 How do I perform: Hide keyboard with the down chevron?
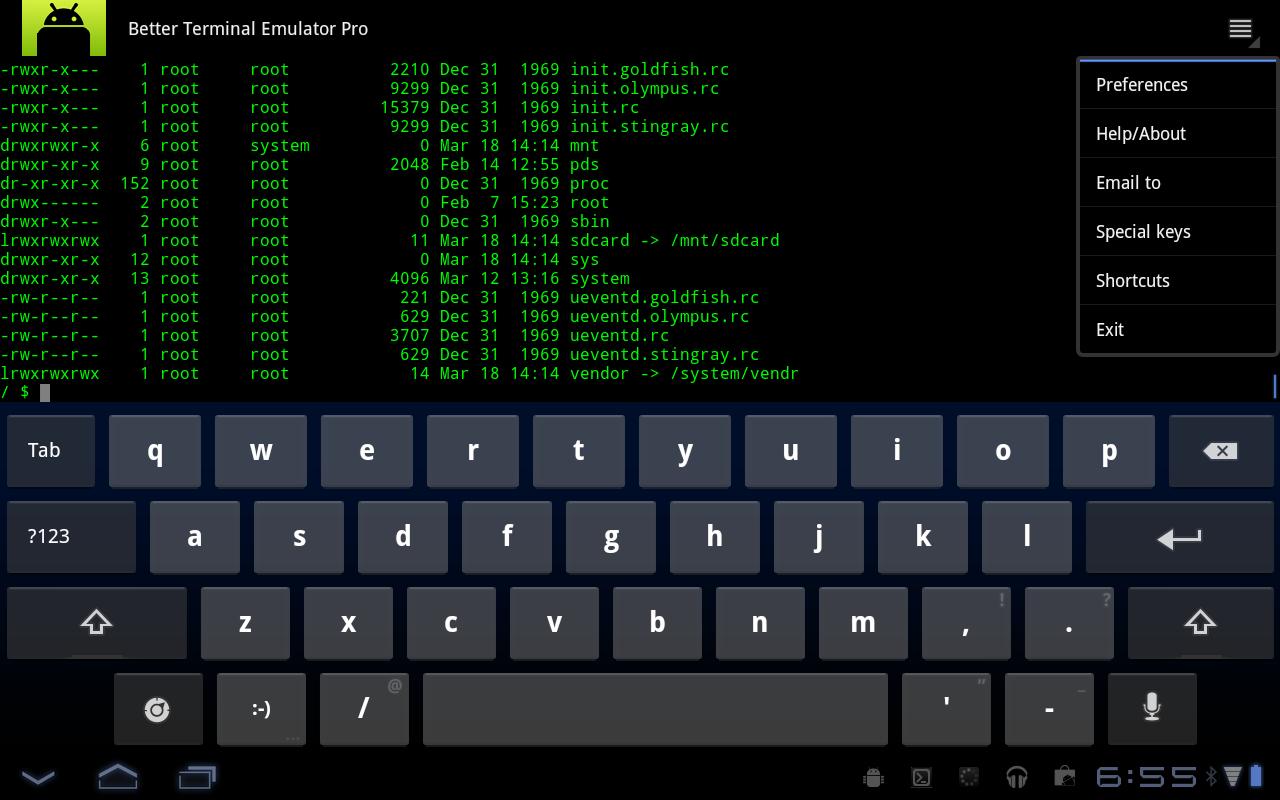click(x=38, y=777)
